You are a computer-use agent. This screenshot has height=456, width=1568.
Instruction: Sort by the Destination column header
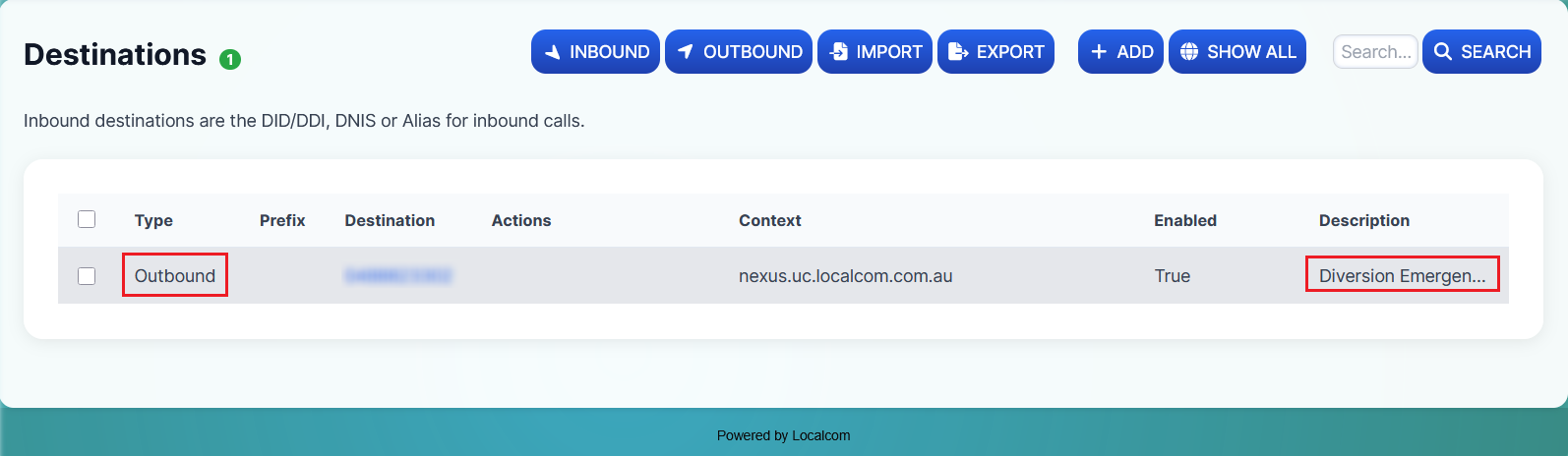(x=390, y=220)
